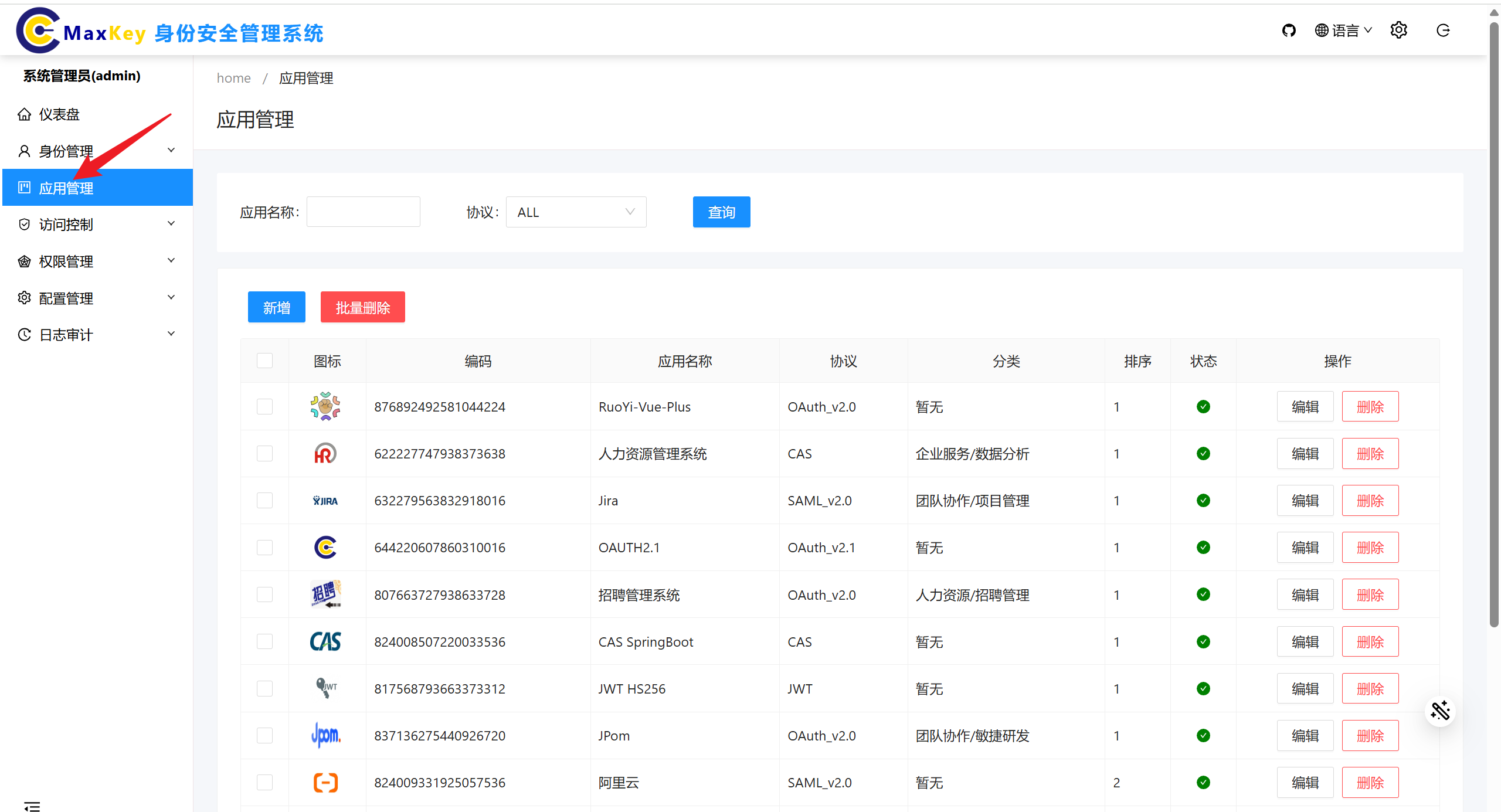
Task: Open the 协议 ALL protocol dropdown
Action: point(575,212)
